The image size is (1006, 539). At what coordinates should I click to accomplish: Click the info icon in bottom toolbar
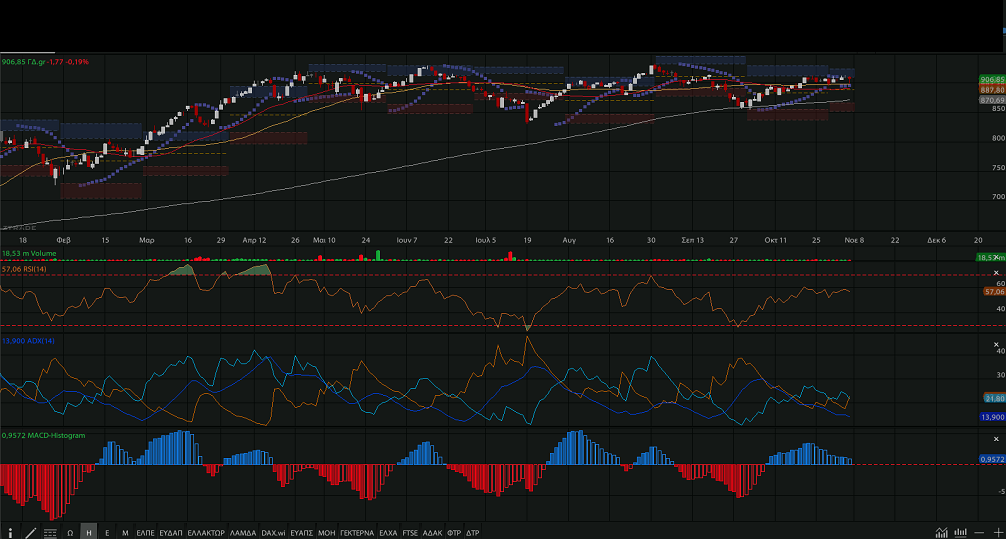(x=11, y=532)
